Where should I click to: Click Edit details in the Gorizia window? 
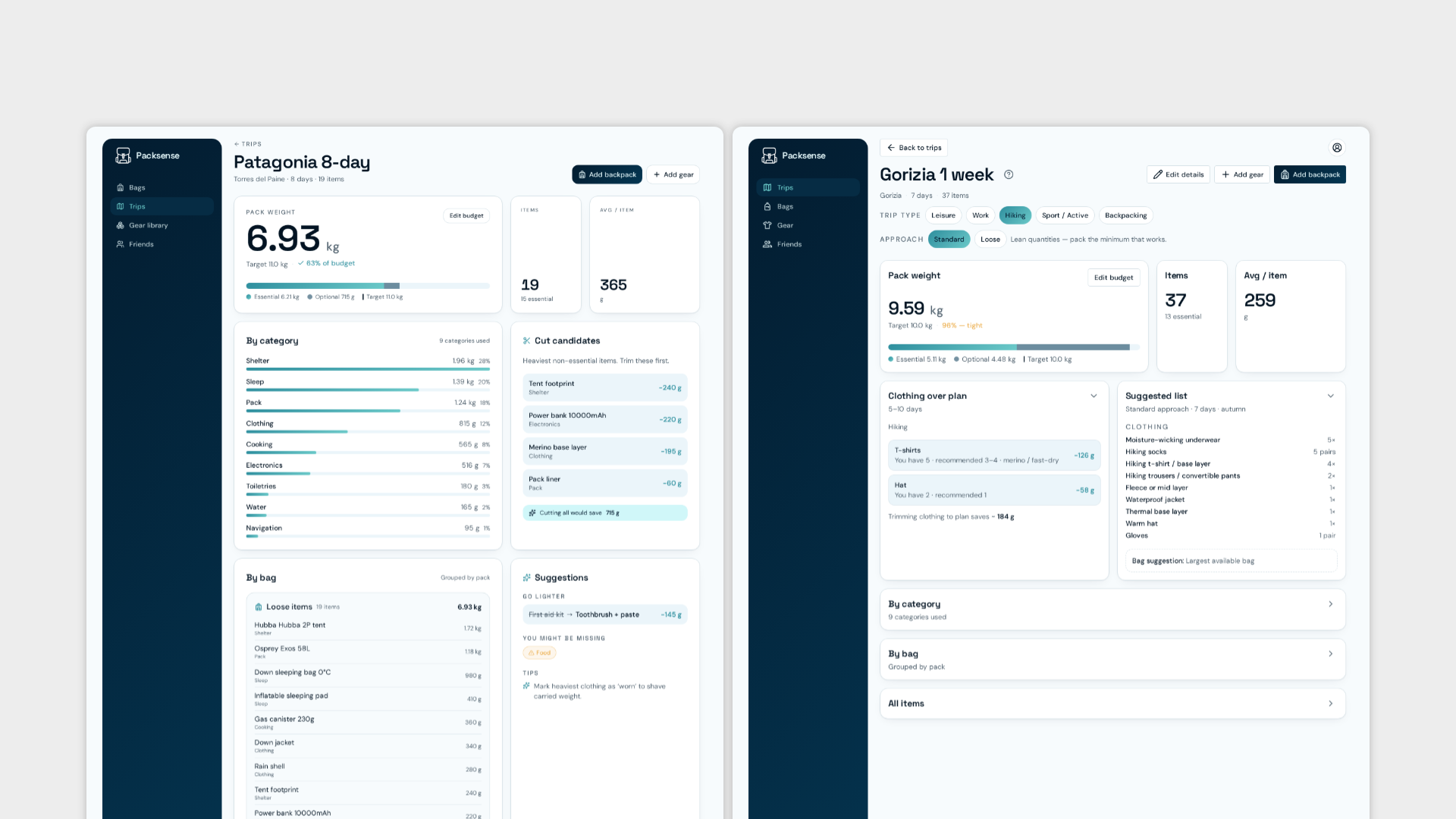(x=1178, y=174)
